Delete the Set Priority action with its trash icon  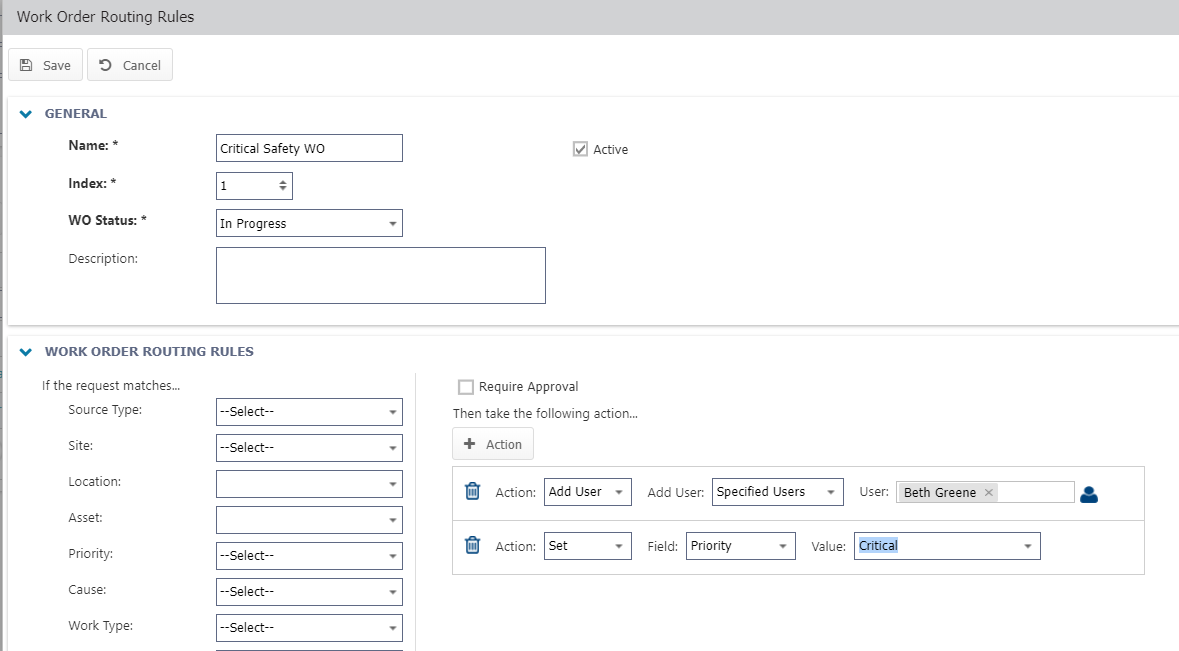coord(472,545)
